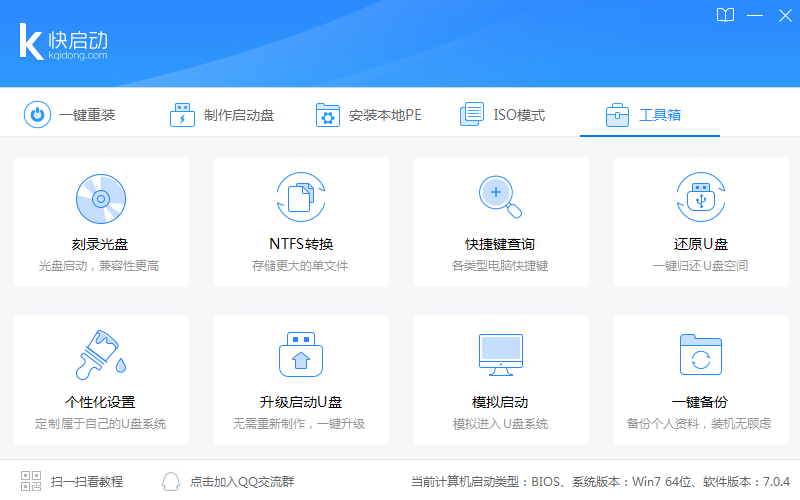Click the 各类型电脑快捷键 description
This screenshot has height=500, width=800.
pos(500,266)
